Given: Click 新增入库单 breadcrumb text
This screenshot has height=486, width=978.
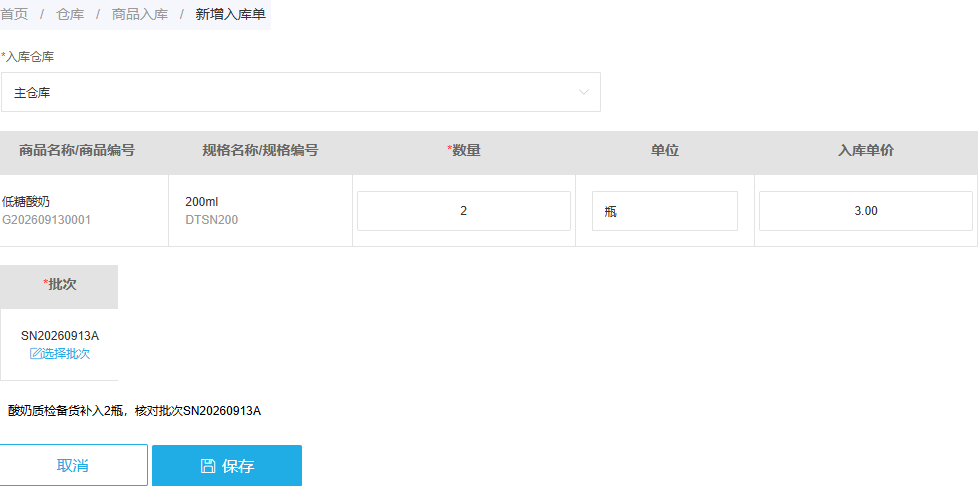Looking at the screenshot, I should click(x=230, y=14).
